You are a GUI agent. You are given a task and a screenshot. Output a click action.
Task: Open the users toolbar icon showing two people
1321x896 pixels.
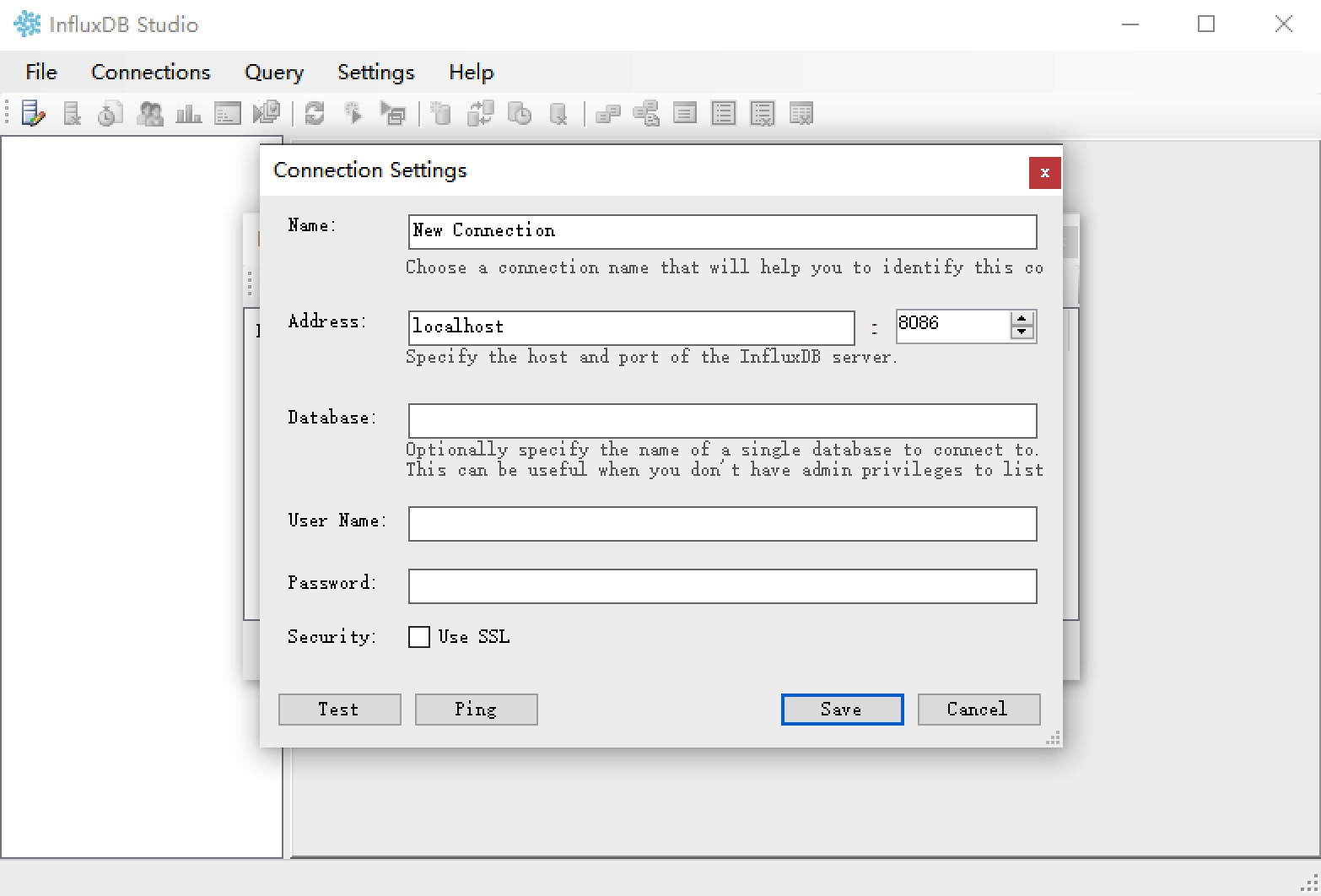149,113
